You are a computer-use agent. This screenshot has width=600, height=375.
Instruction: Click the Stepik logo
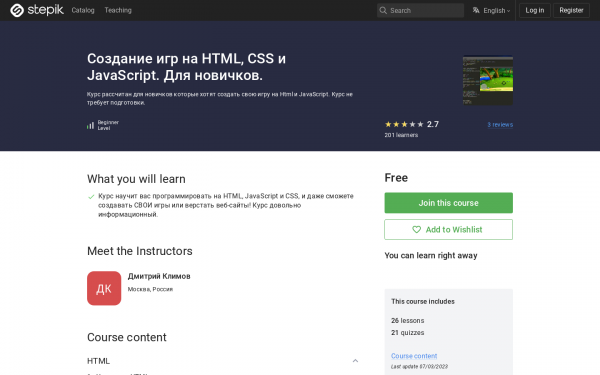37,10
